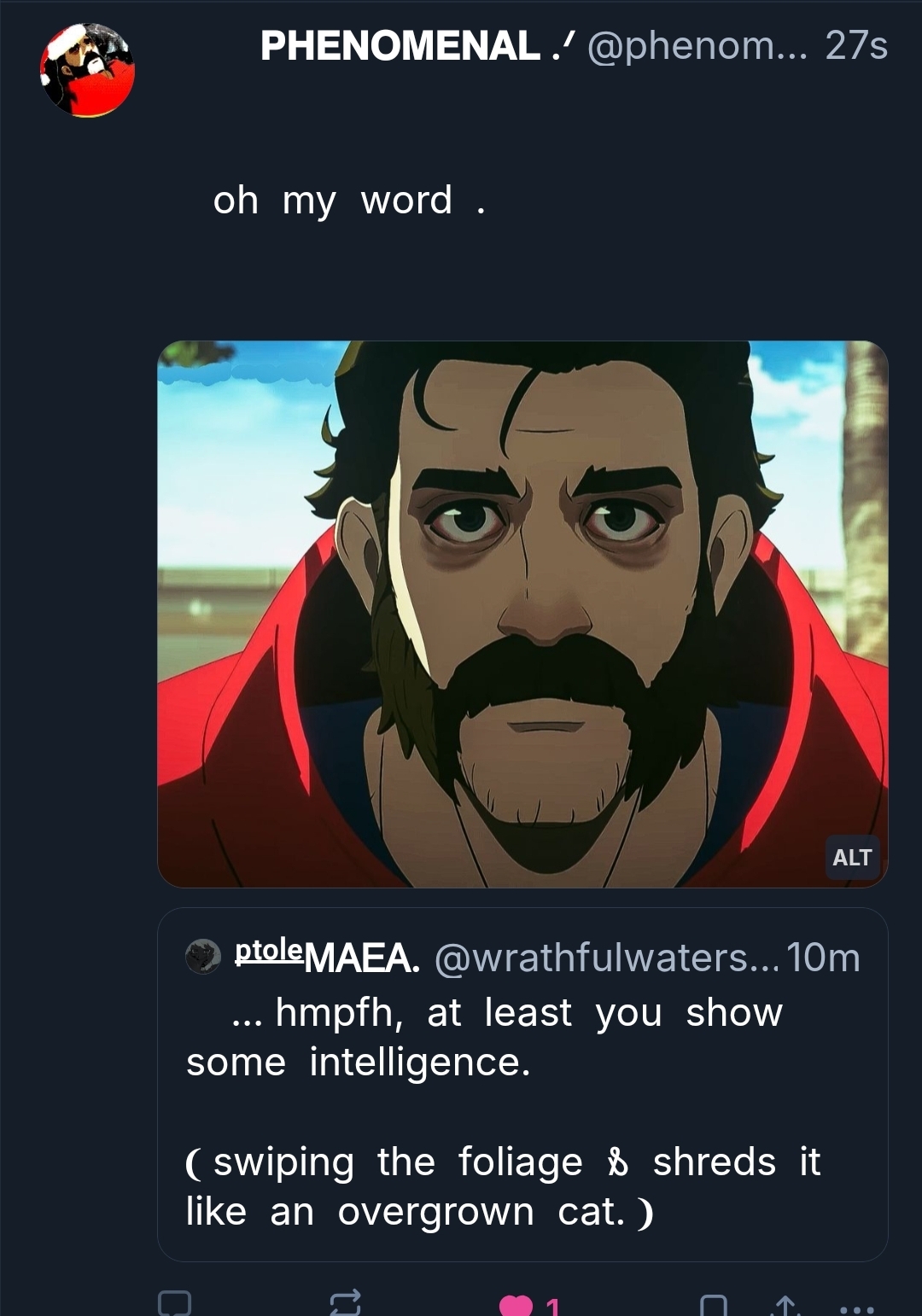The height and width of the screenshot is (1316, 922).
Task: Show the ALT image description badge
Action: coord(851,857)
